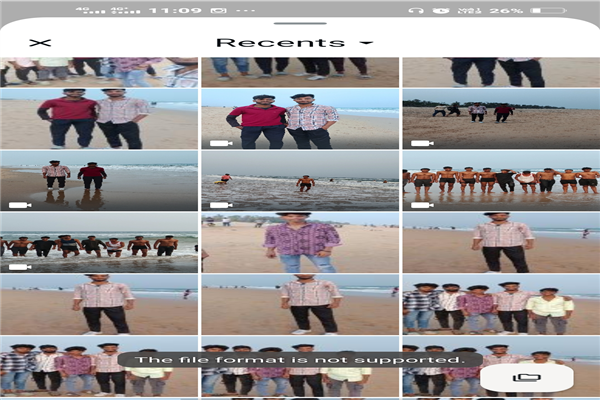Viewport: 600px width, 400px height.
Task: Select the non-video photo of two men
Action: (x=98, y=119)
